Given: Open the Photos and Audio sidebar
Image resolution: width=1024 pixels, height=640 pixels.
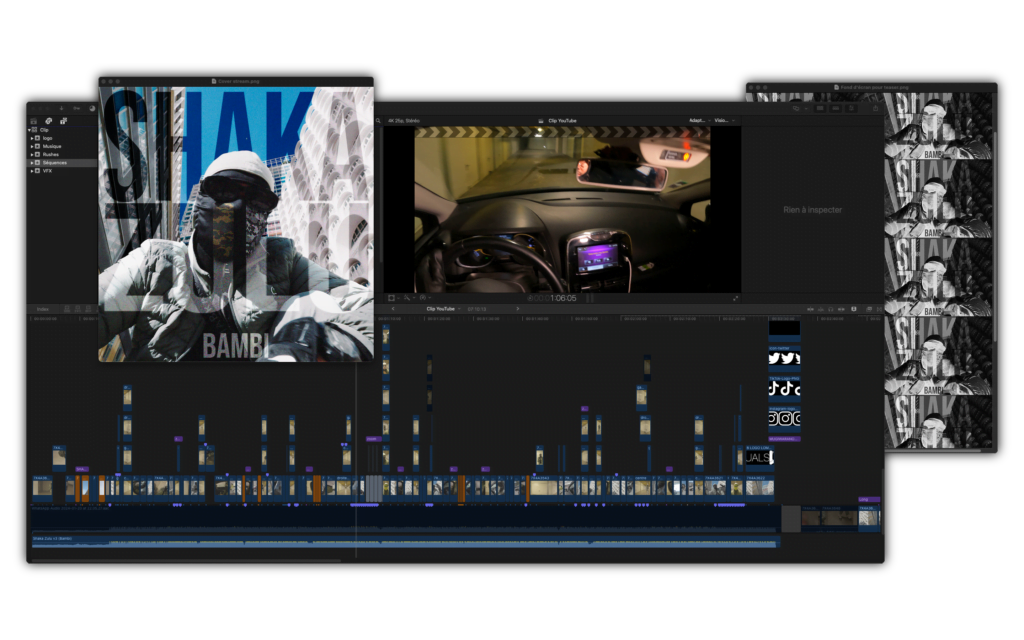Looking at the screenshot, I should (48, 121).
